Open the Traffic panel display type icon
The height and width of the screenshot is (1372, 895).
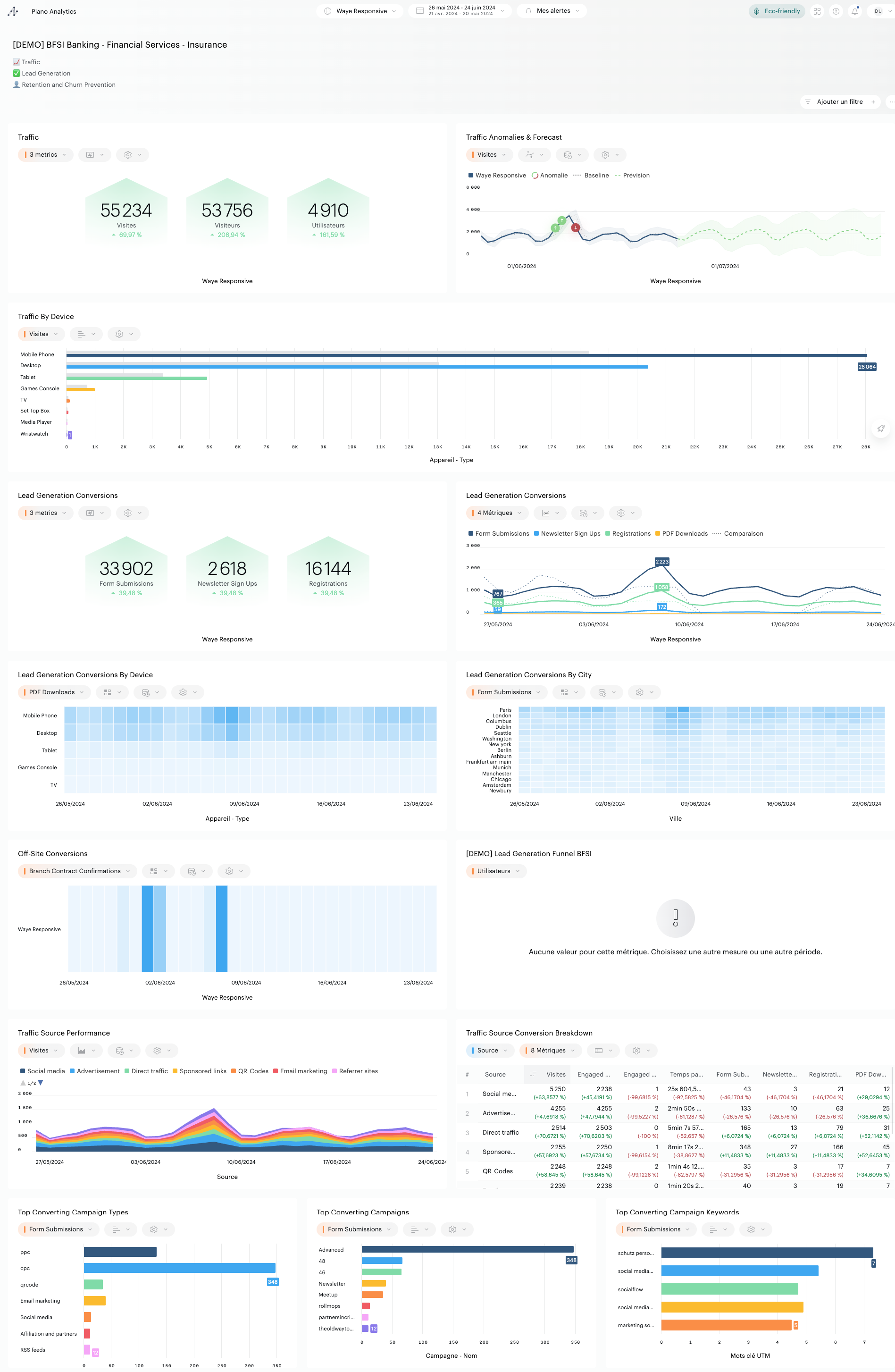[94, 154]
